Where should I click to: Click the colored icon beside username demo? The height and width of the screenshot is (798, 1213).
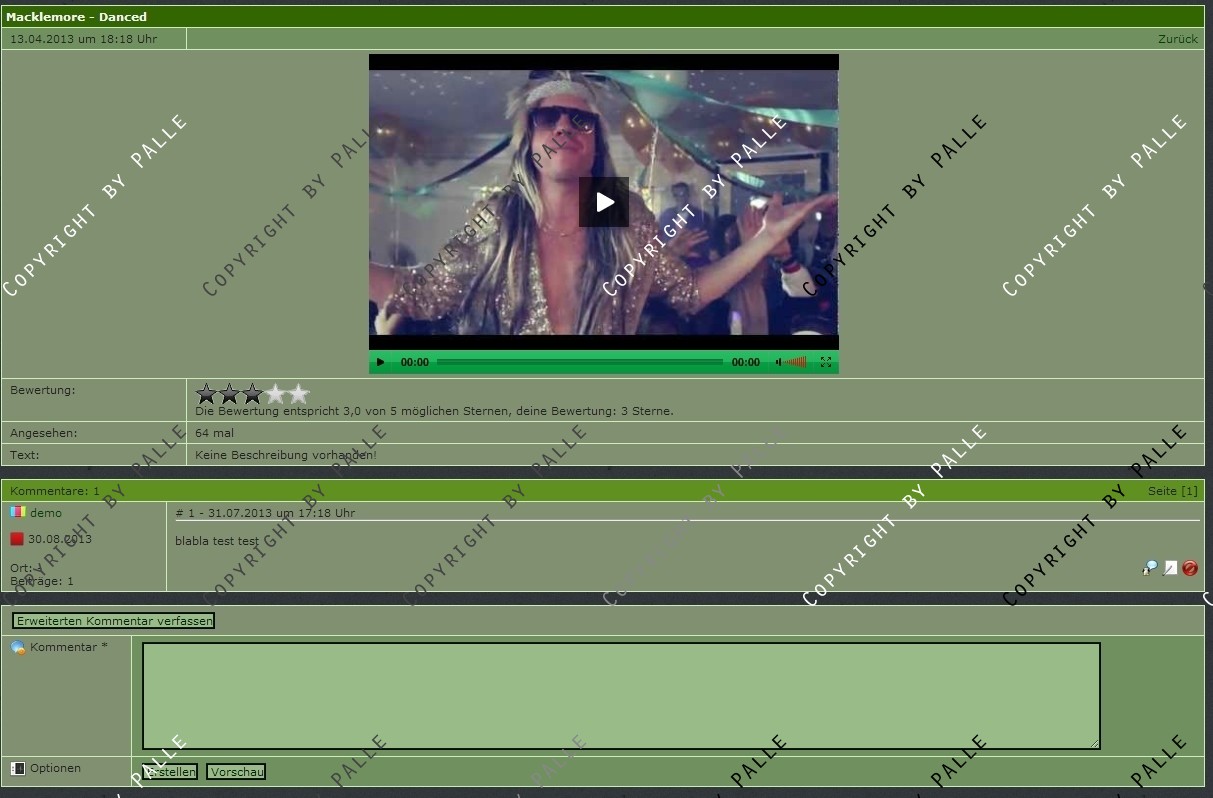coord(17,512)
